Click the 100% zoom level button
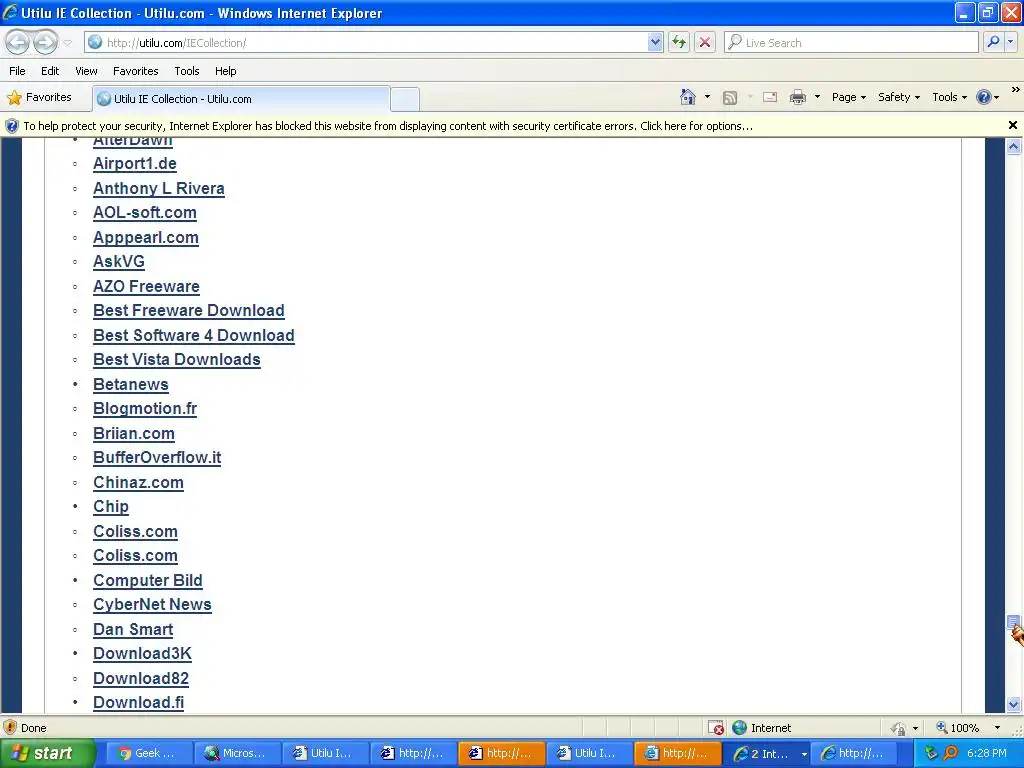 [957, 728]
